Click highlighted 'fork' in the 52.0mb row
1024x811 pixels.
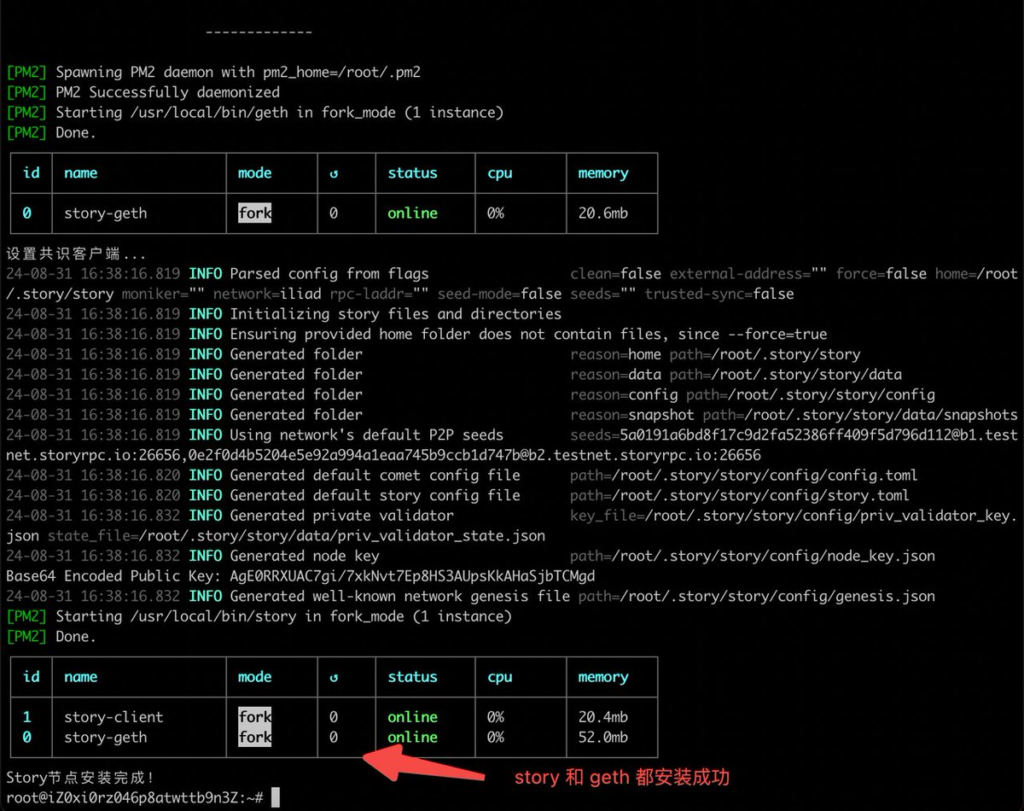(255, 737)
